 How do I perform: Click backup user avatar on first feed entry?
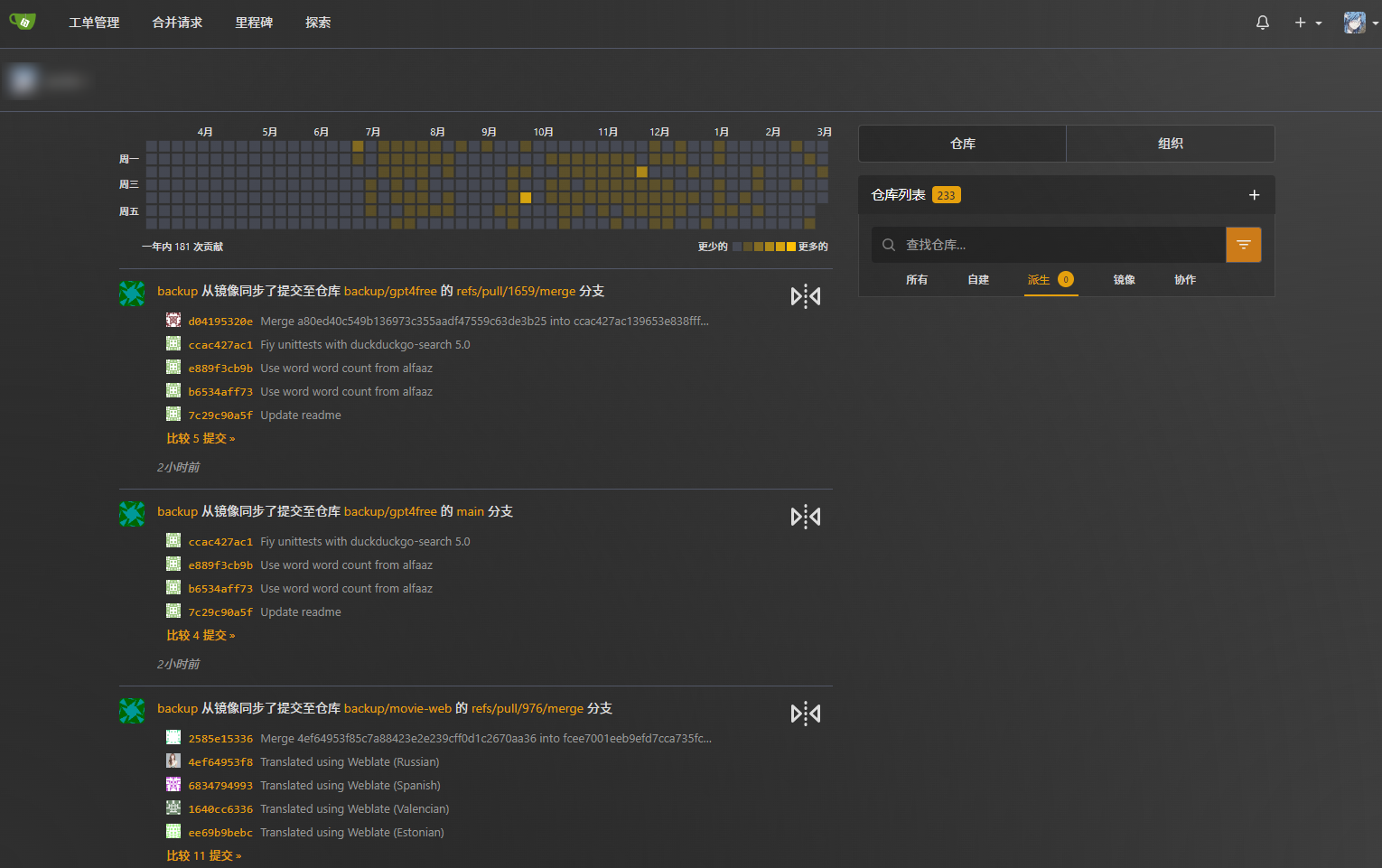[x=131, y=294]
